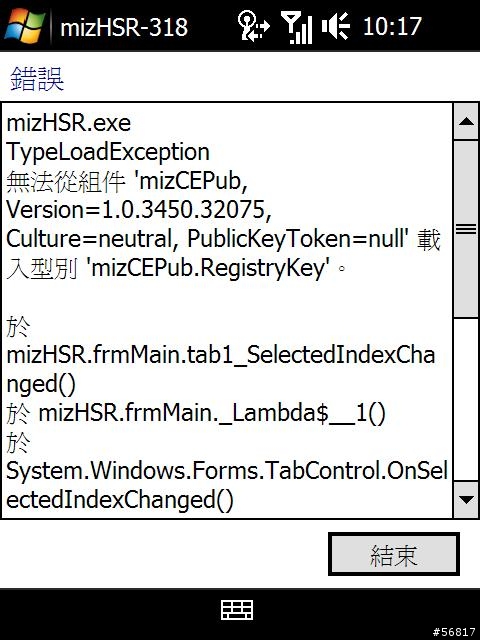480x640 pixels.
Task: Click the scrollbar up arrow
Action: [x=466, y=121]
